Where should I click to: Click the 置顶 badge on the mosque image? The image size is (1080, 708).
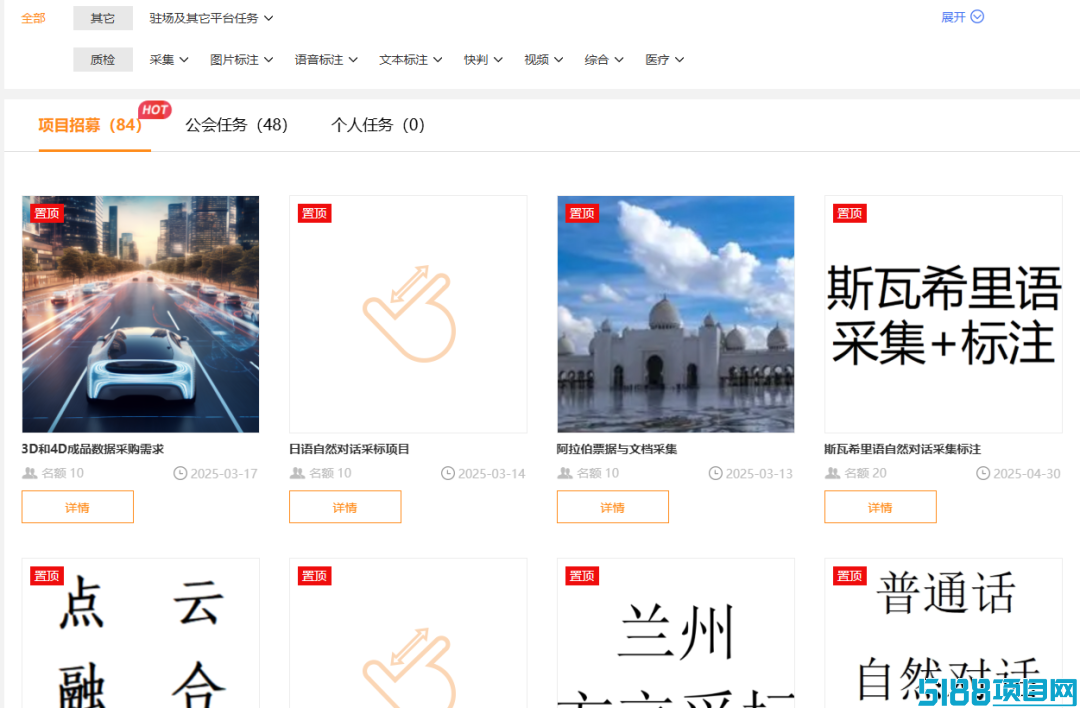582,214
